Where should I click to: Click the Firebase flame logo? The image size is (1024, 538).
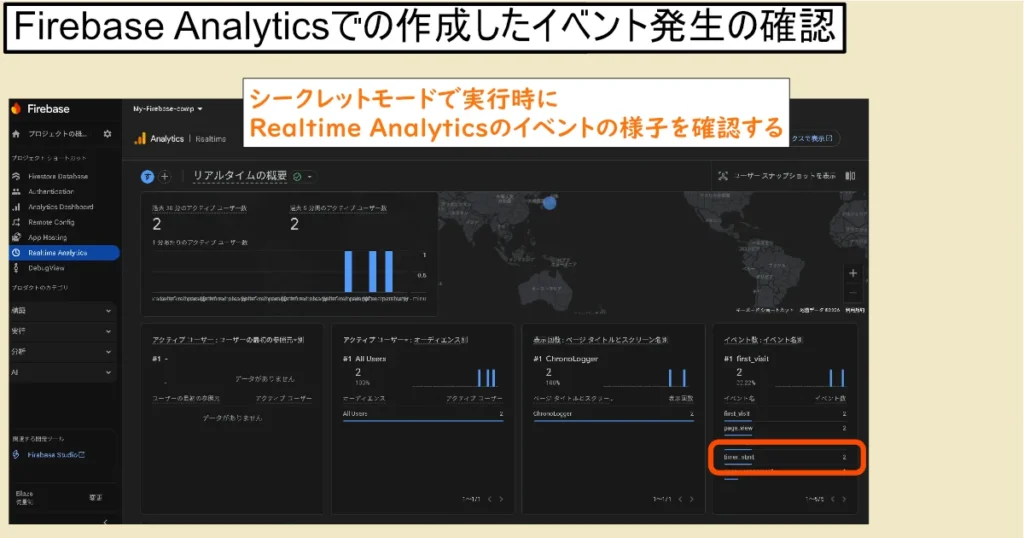click(16, 109)
